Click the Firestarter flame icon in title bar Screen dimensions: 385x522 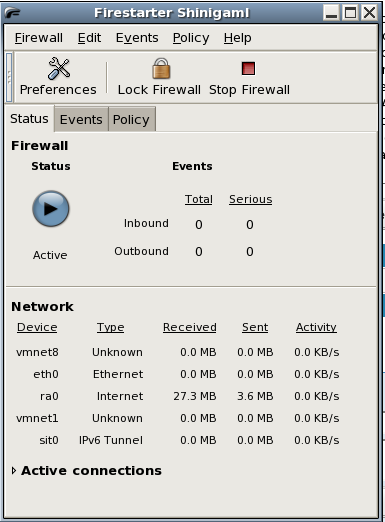13,13
